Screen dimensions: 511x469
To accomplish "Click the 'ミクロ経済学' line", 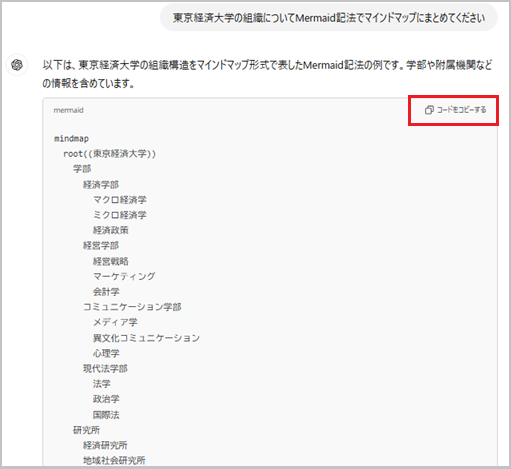I will pos(120,215).
